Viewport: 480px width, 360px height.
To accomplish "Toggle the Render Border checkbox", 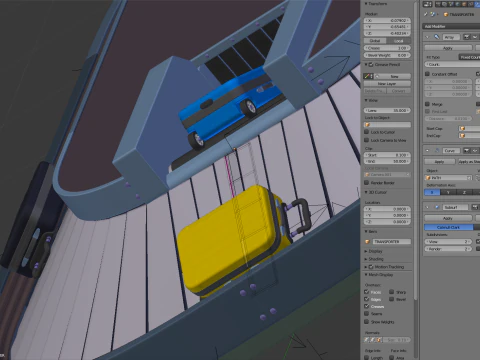I will click(367, 183).
